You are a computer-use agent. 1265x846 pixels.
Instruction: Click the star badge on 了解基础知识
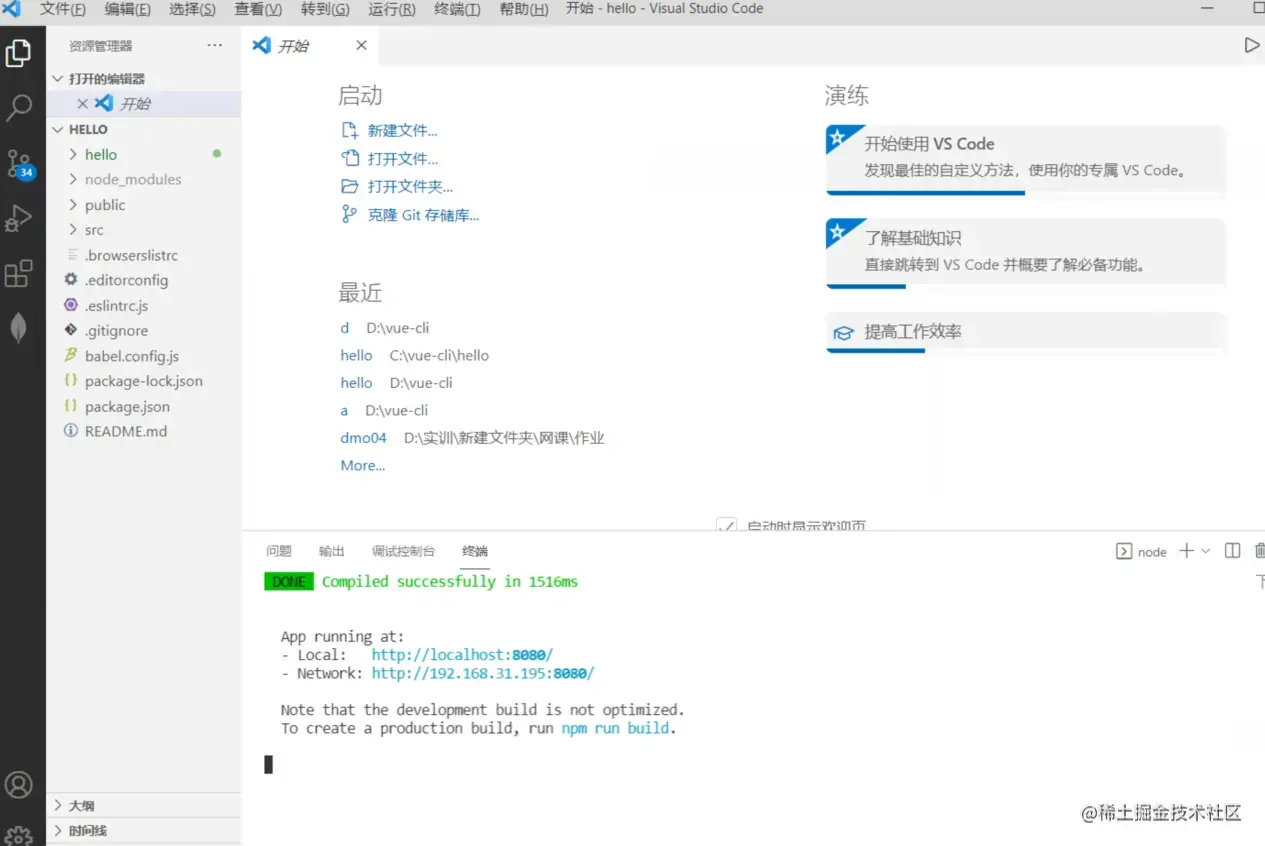(x=839, y=232)
